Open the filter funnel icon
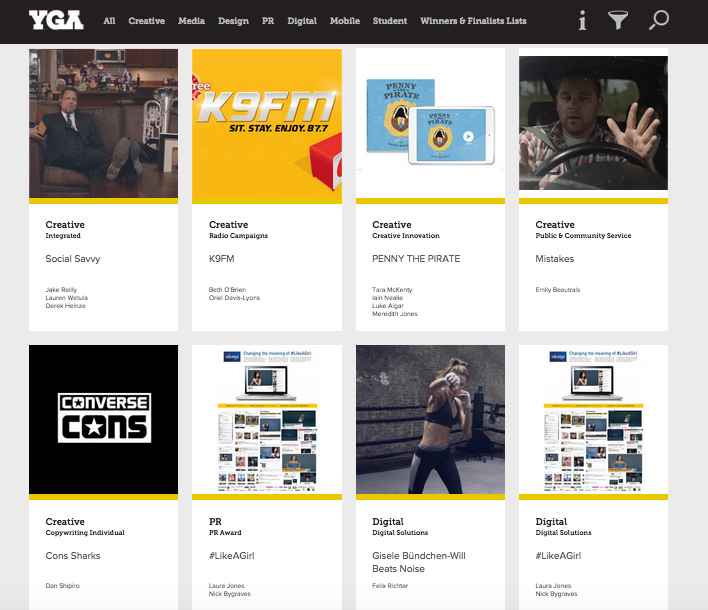 click(618, 20)
